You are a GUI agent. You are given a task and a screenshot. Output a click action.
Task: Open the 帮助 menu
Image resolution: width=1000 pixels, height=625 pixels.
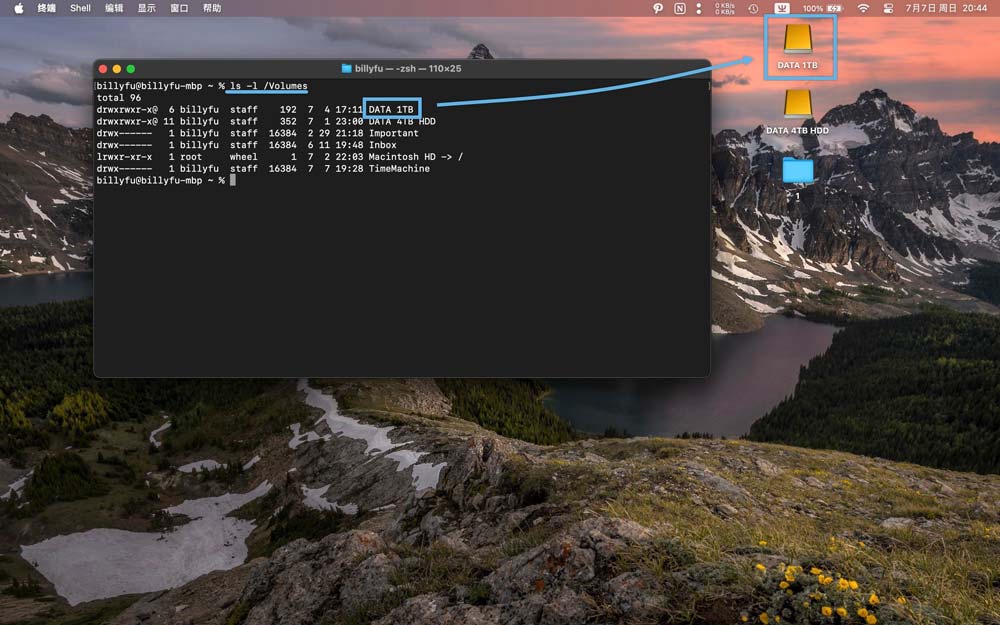click(x=212, y=8)
